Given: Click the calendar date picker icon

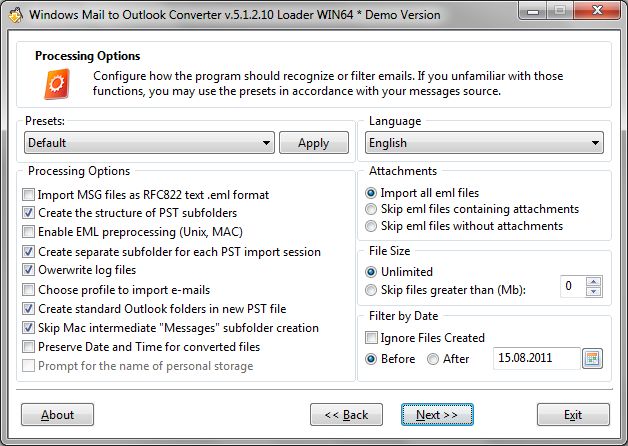Looking at the screenshot, I should [x=591, y=359].
